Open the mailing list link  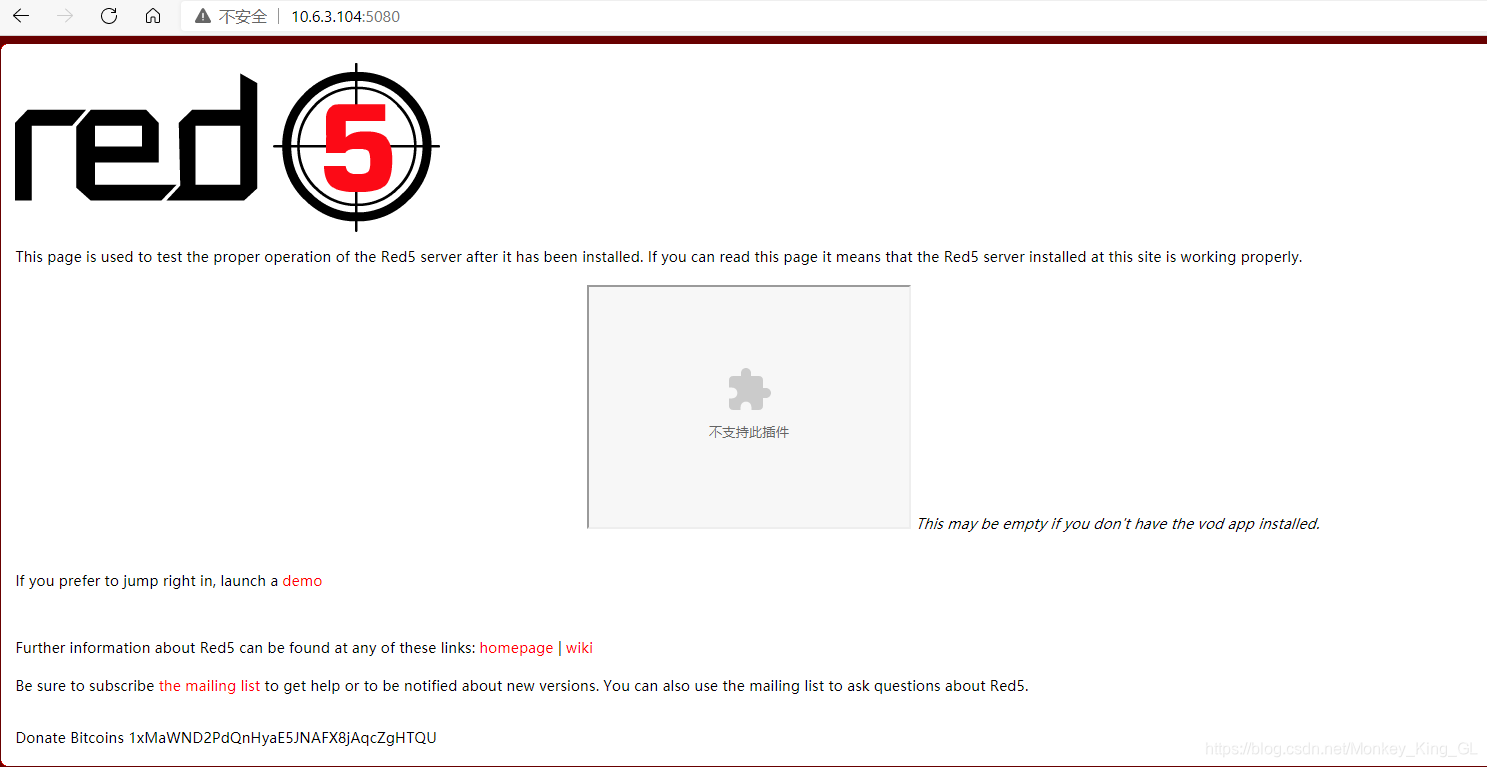tap(209, 686)
